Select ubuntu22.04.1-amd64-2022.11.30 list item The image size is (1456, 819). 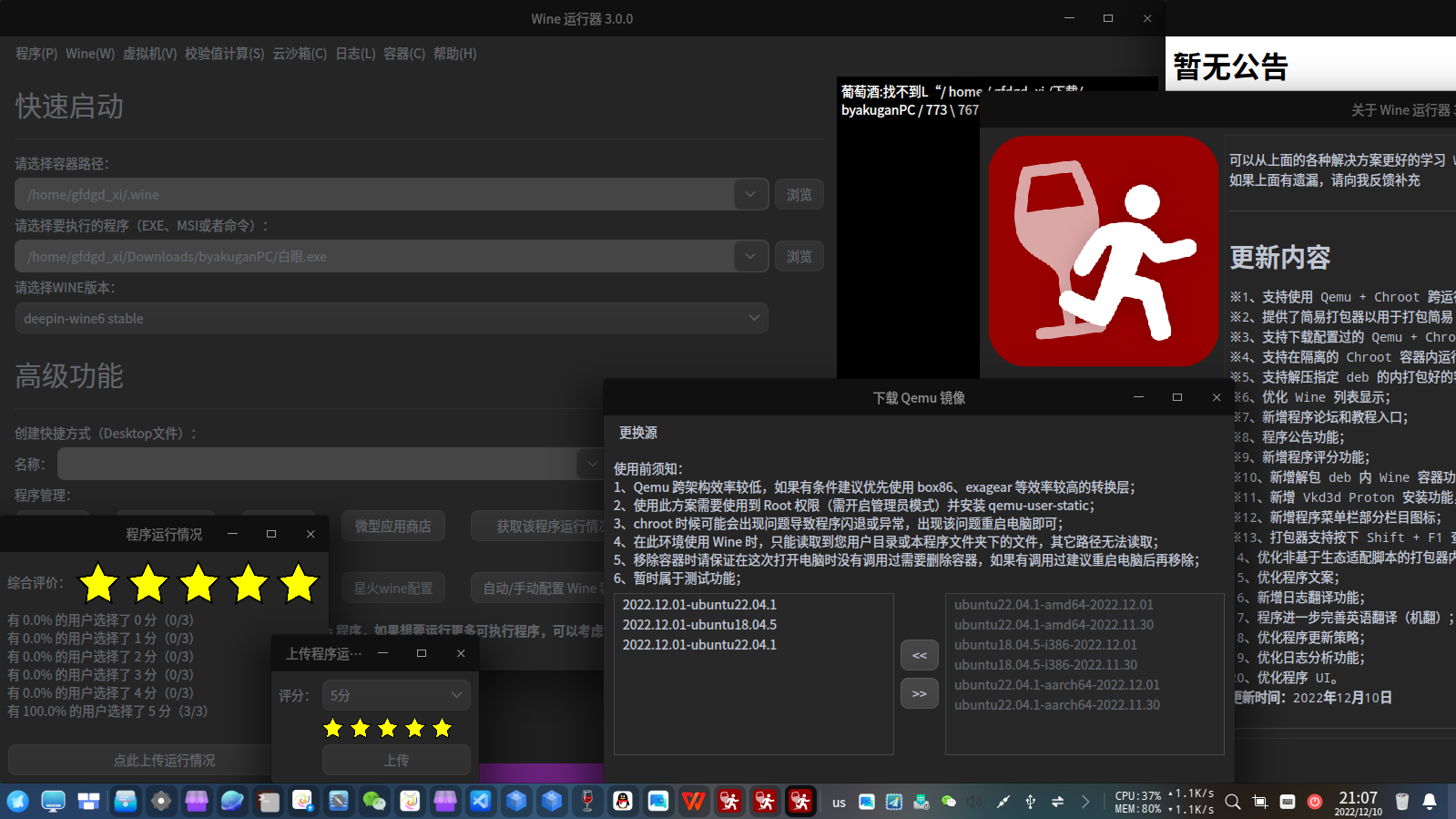tap(1084, 624)
